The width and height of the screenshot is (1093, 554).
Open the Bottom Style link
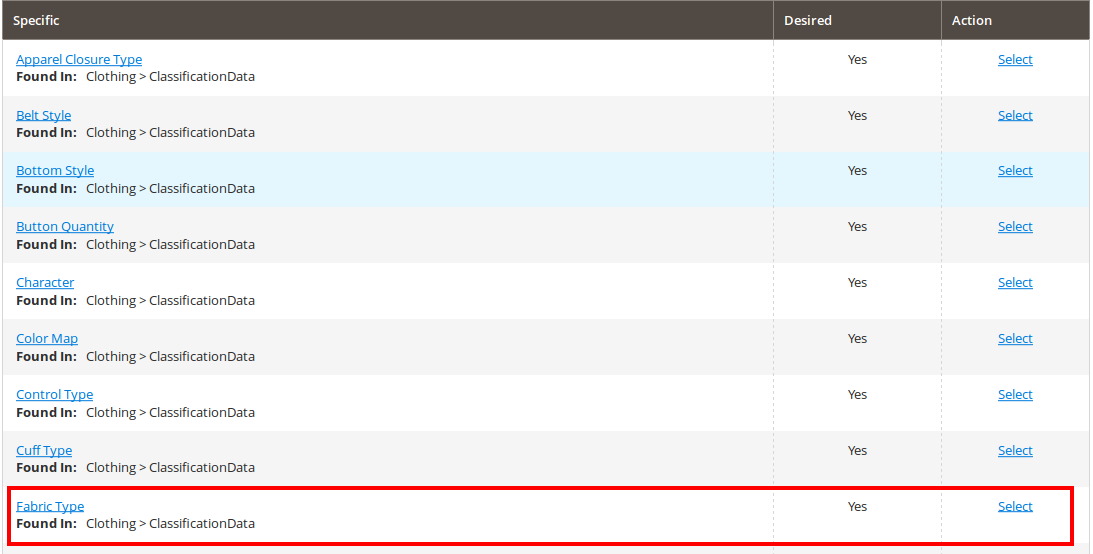(55, 171)
